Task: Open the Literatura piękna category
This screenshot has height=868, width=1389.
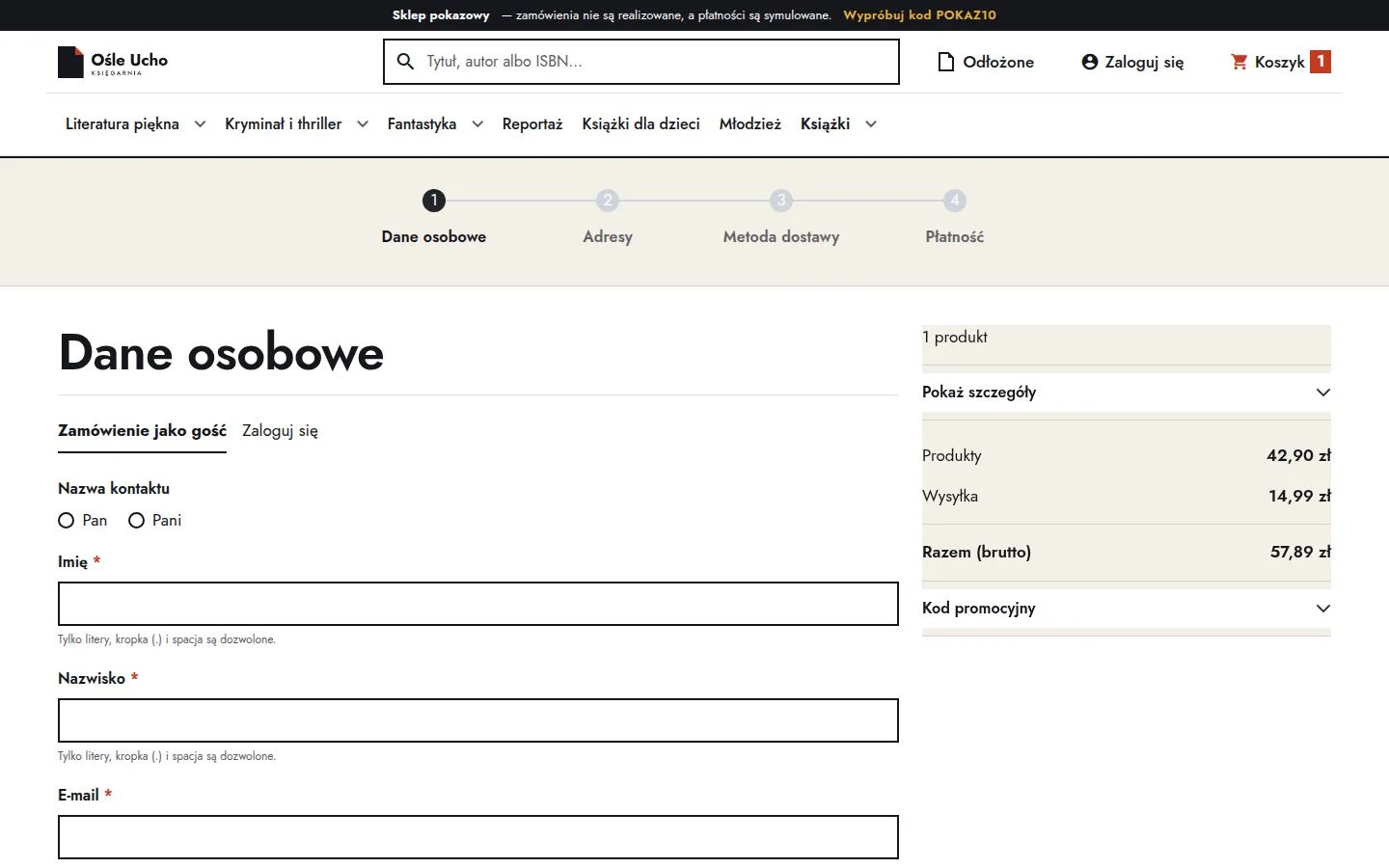Action: (x=123, y=124)
